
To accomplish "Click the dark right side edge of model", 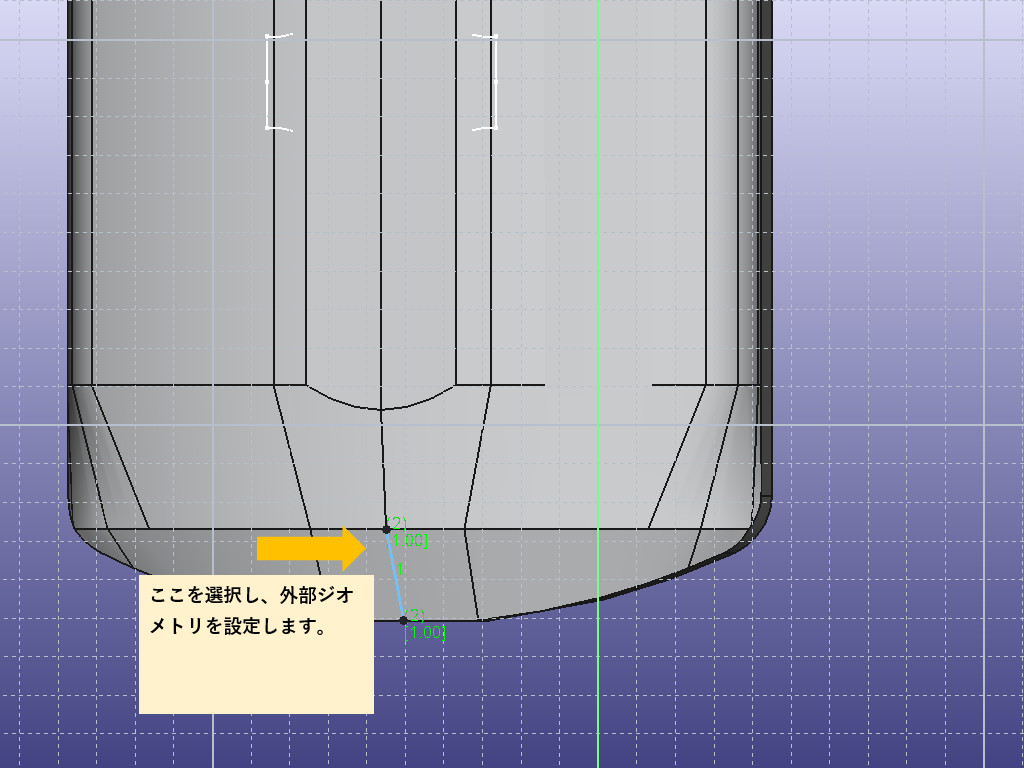I will point(766,250).
